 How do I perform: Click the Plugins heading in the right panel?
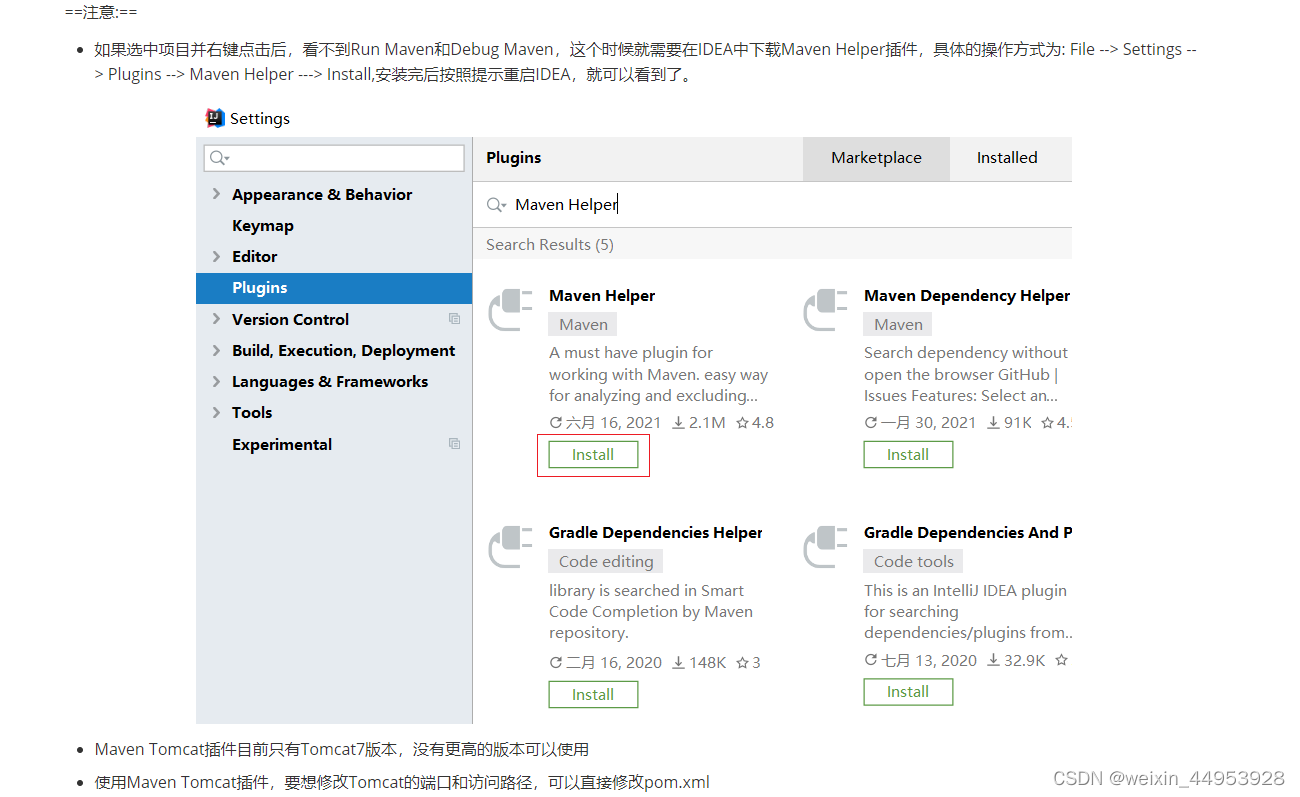pyautogui.click(x=513, y=158)
